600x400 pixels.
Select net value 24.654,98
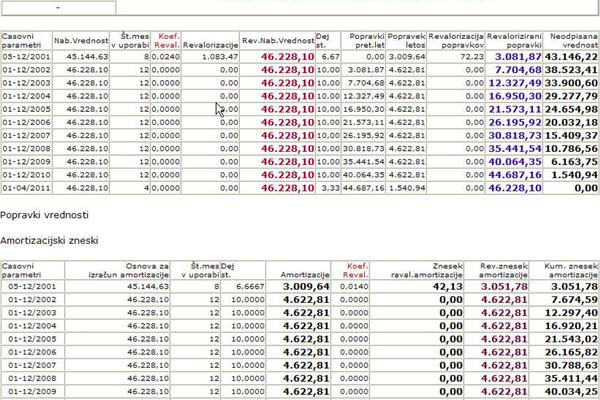point(571,109)
